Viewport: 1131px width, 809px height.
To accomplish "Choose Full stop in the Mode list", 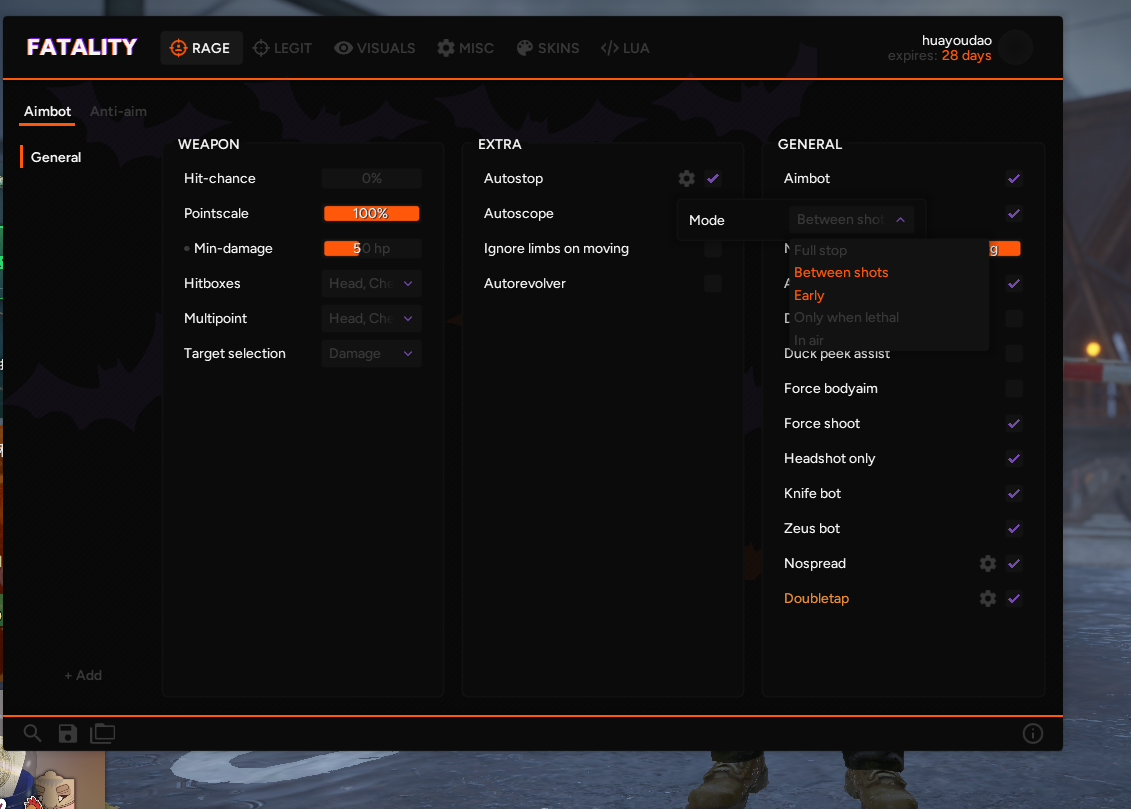I will pos(820,250).
